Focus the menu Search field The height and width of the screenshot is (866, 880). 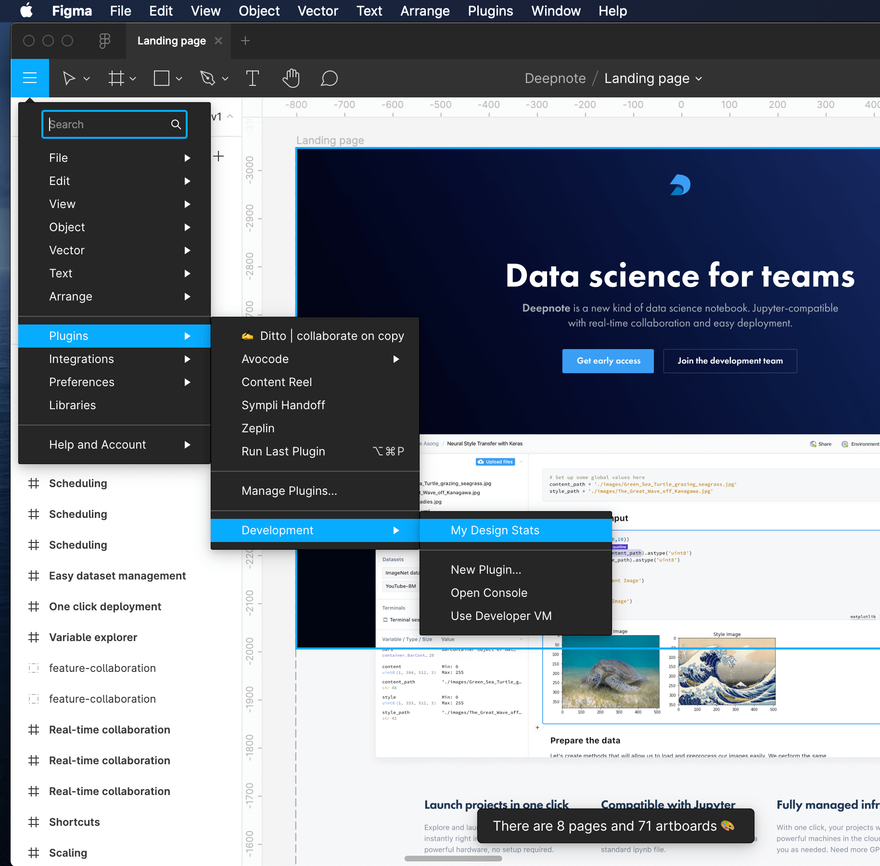pos(114,124)
